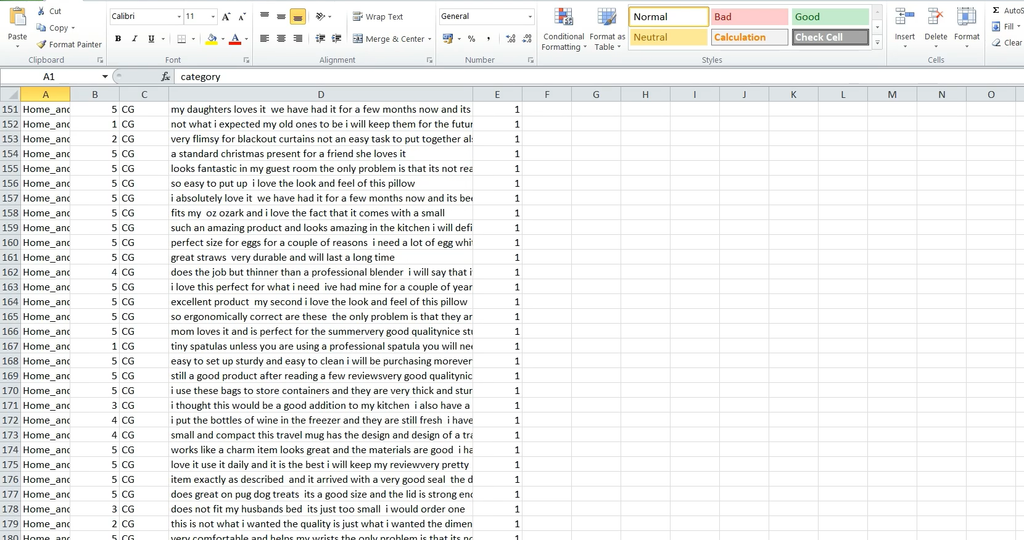Open fill color palette arrow

tap(223, 39)
